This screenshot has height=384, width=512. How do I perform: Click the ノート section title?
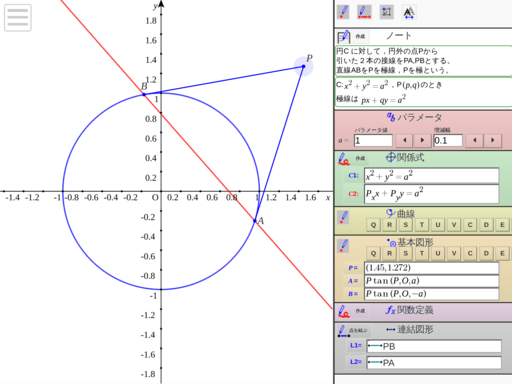click(399, 36)
